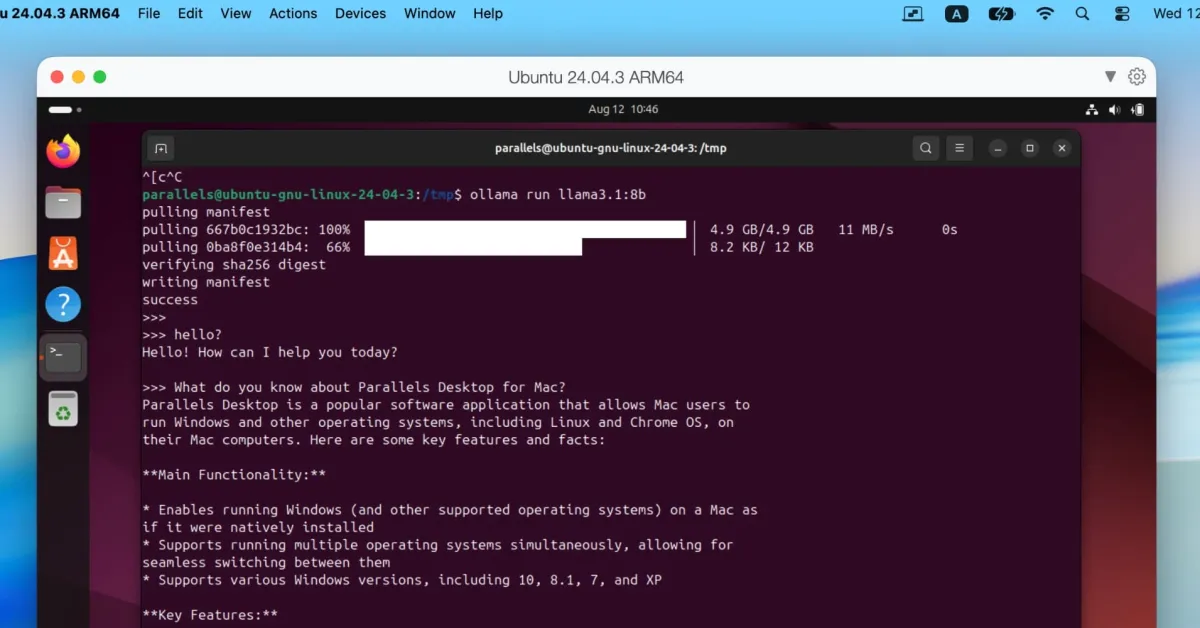Click the 'writing manifest' line
This screenshot has height=628, width=1200.
coord(206,282)
